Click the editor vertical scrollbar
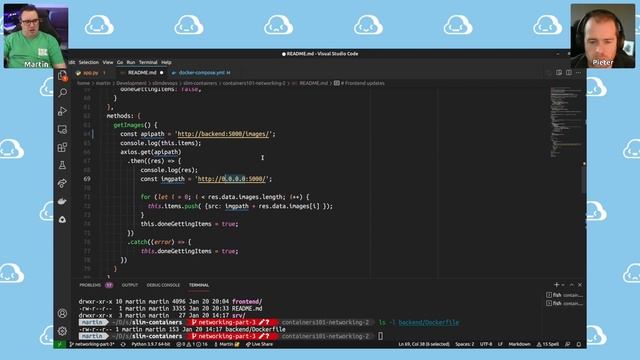640x360 pixels. [x=584, y=180]
